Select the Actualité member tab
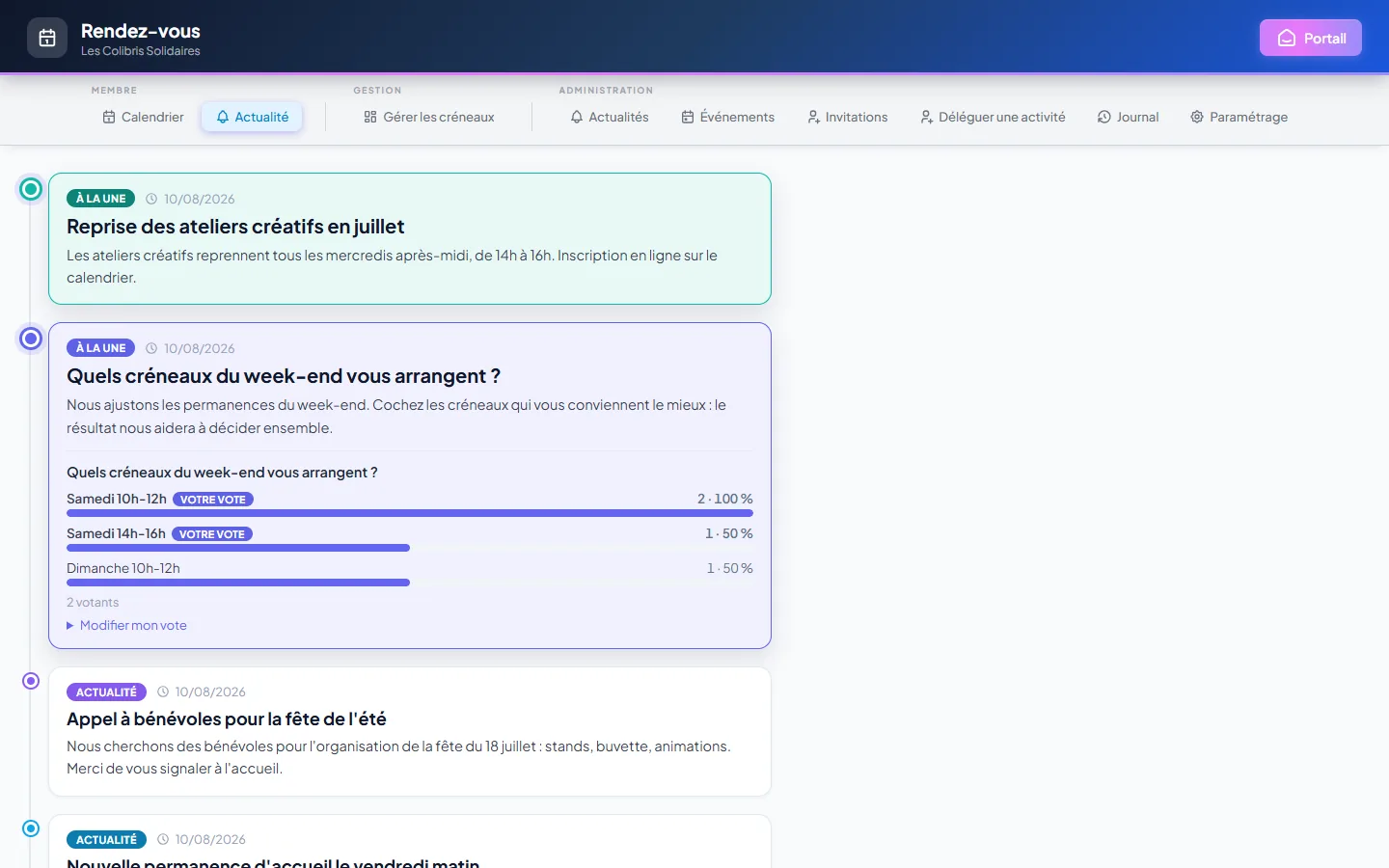This screenshot has height=868, width=1389. [252, 117]
